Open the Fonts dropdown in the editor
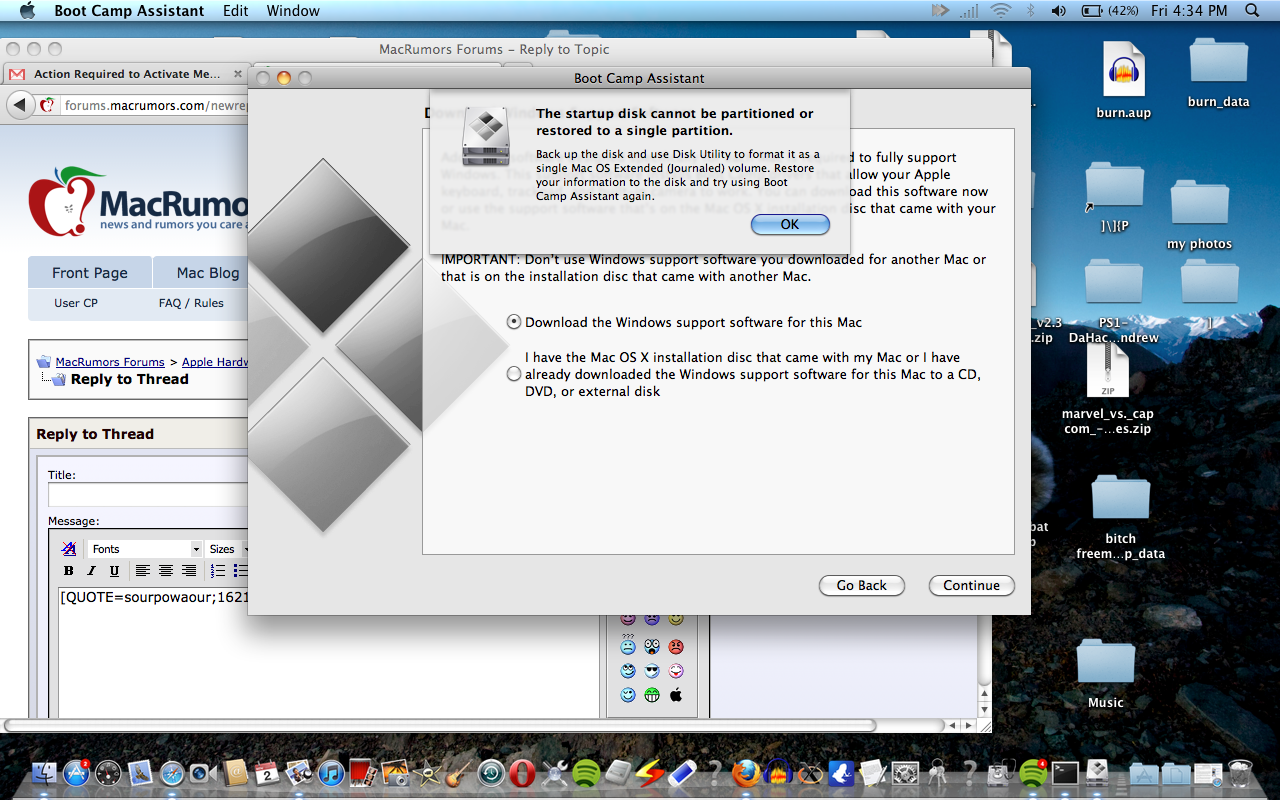Screen dimensions: 1280x800 [145, 549]
